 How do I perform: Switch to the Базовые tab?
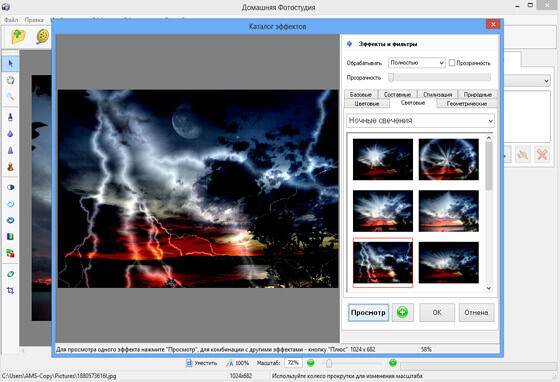(361, 95)
